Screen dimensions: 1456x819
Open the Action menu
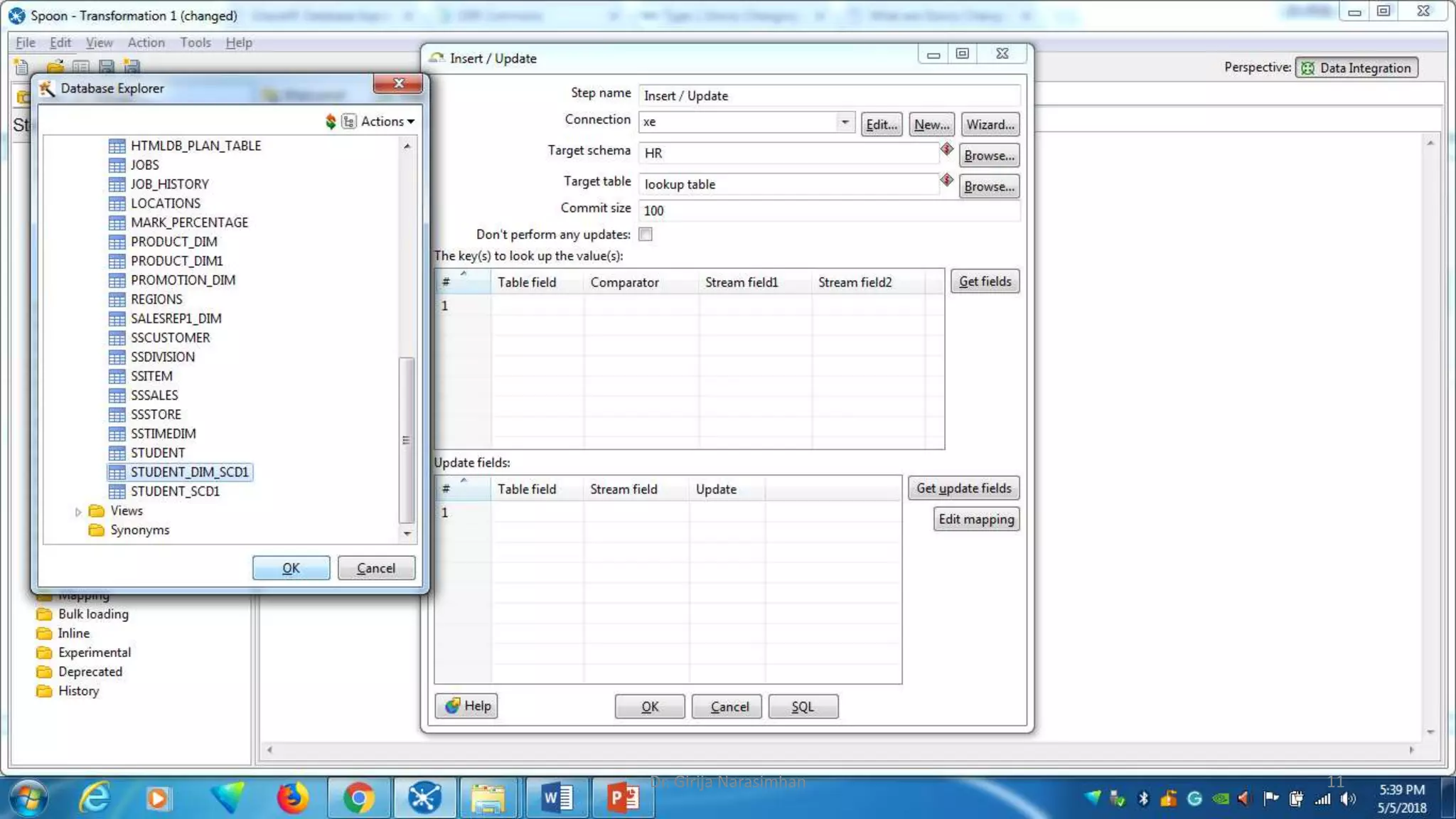[x=146, y=43]
